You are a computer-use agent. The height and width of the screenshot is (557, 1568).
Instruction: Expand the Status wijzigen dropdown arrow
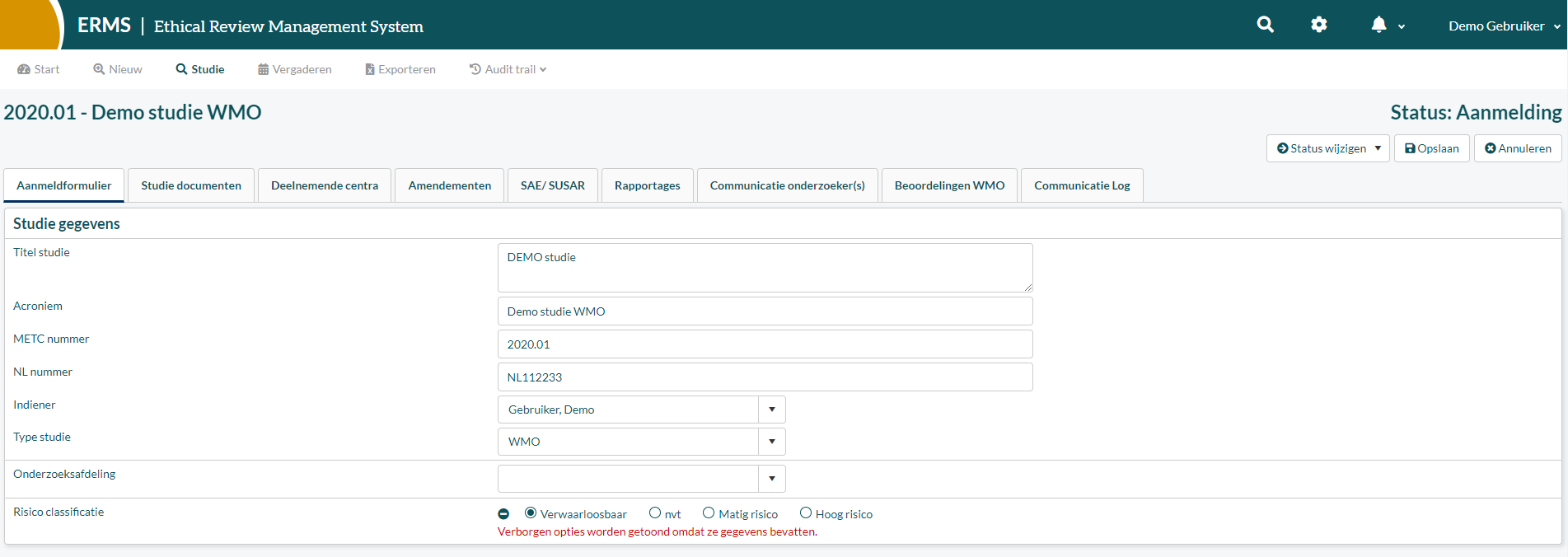[1378, 148]
